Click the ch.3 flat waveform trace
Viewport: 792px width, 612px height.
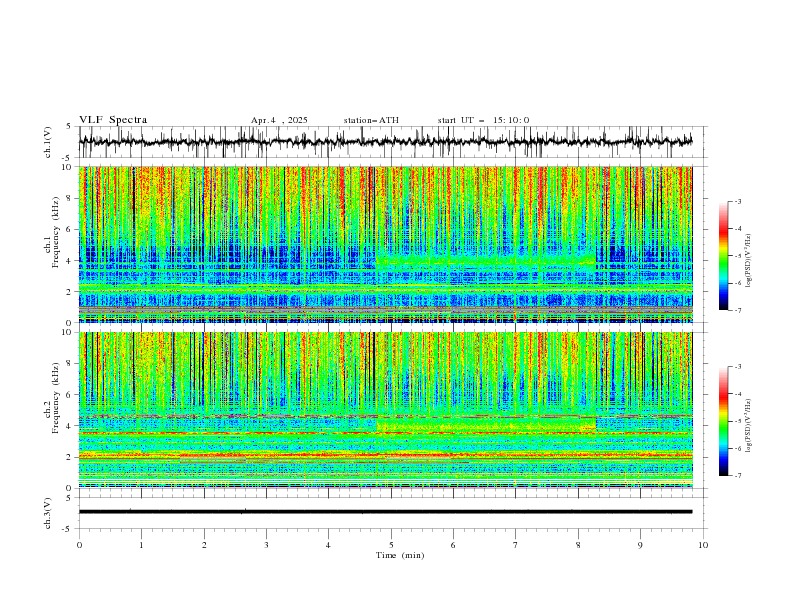[x=386, y=512]
